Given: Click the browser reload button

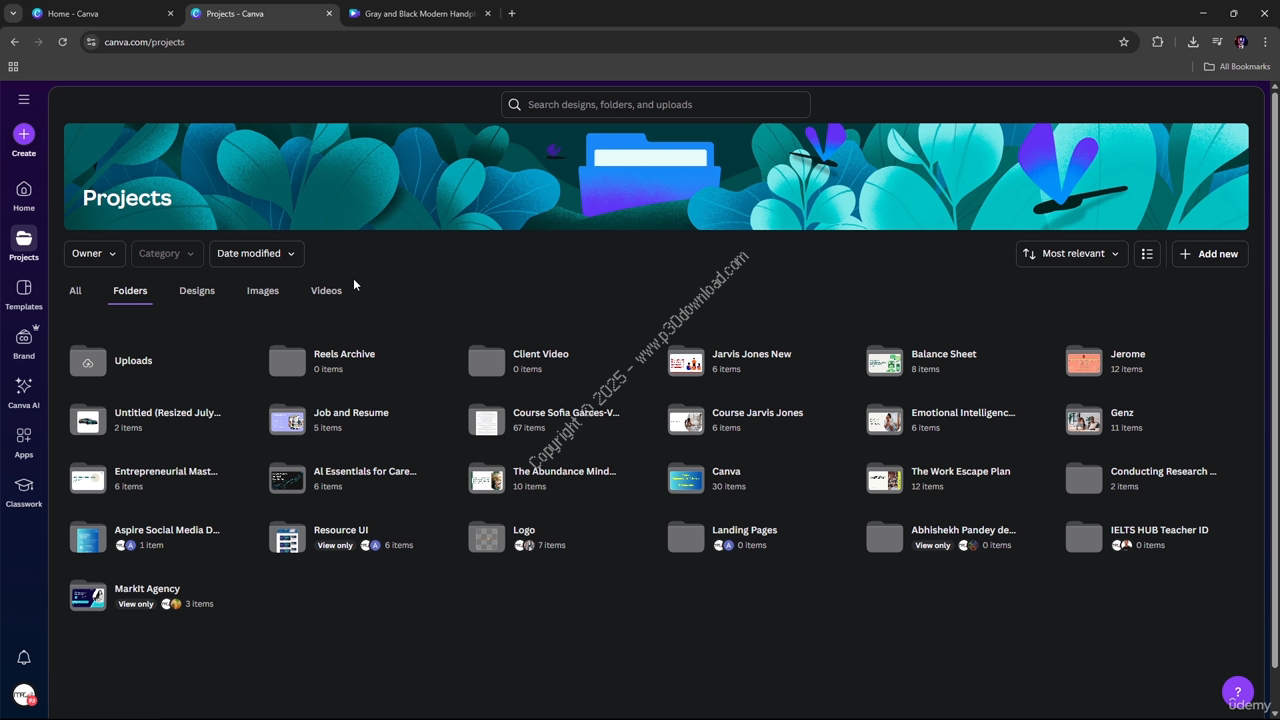Looking at the screenshot, I should click(62, 42).
